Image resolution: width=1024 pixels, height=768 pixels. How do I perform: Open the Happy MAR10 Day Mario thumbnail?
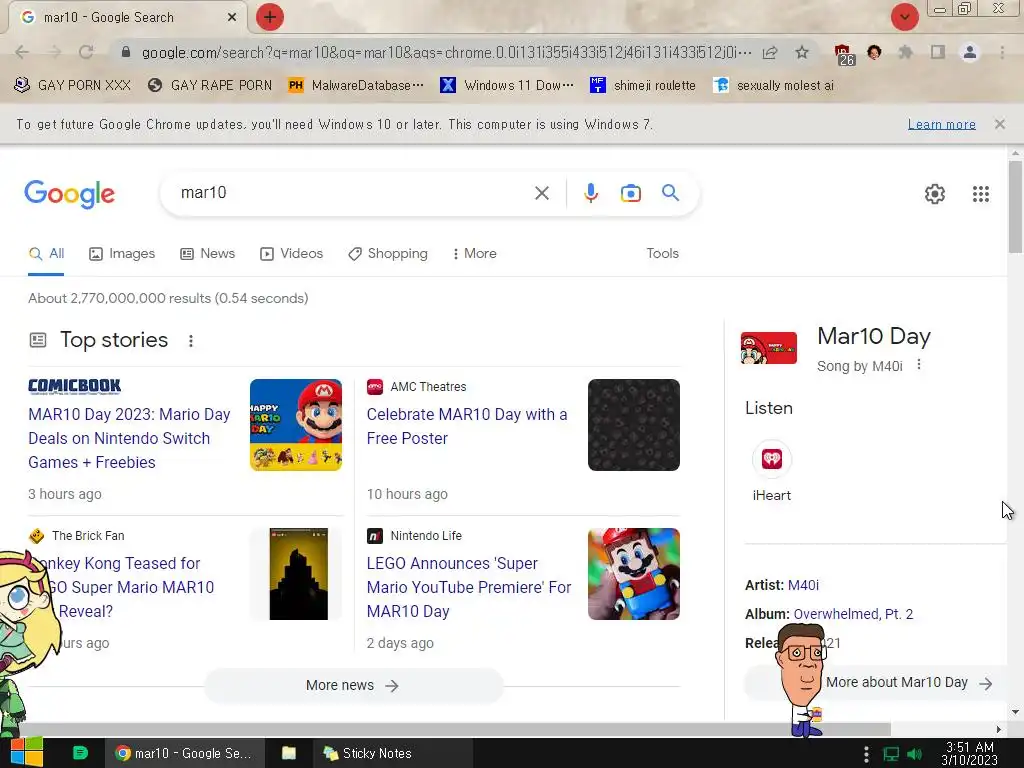coord(296,425)
